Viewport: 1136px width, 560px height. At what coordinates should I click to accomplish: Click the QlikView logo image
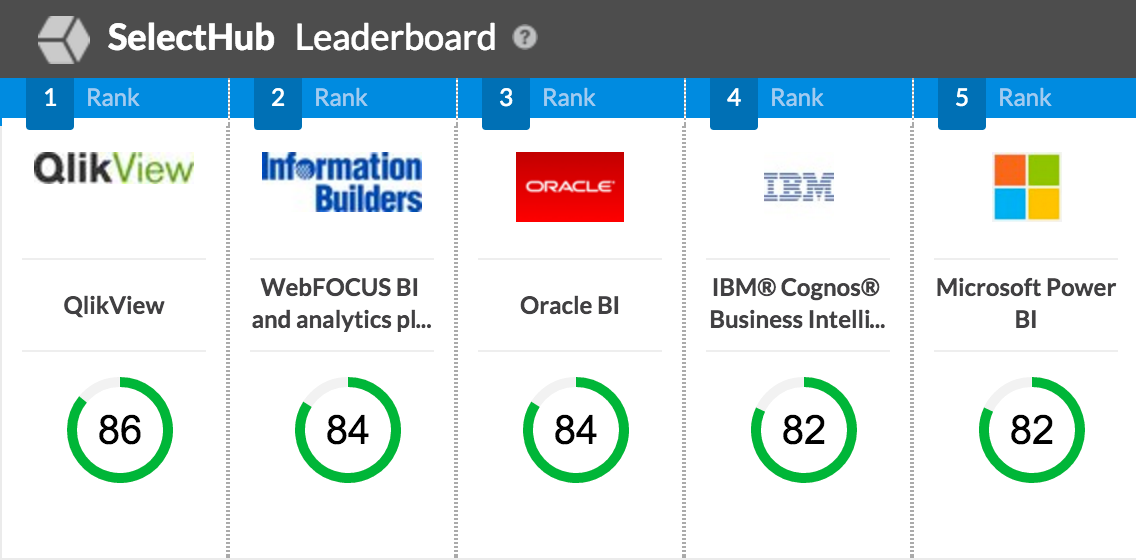click(x=113, y=168)
